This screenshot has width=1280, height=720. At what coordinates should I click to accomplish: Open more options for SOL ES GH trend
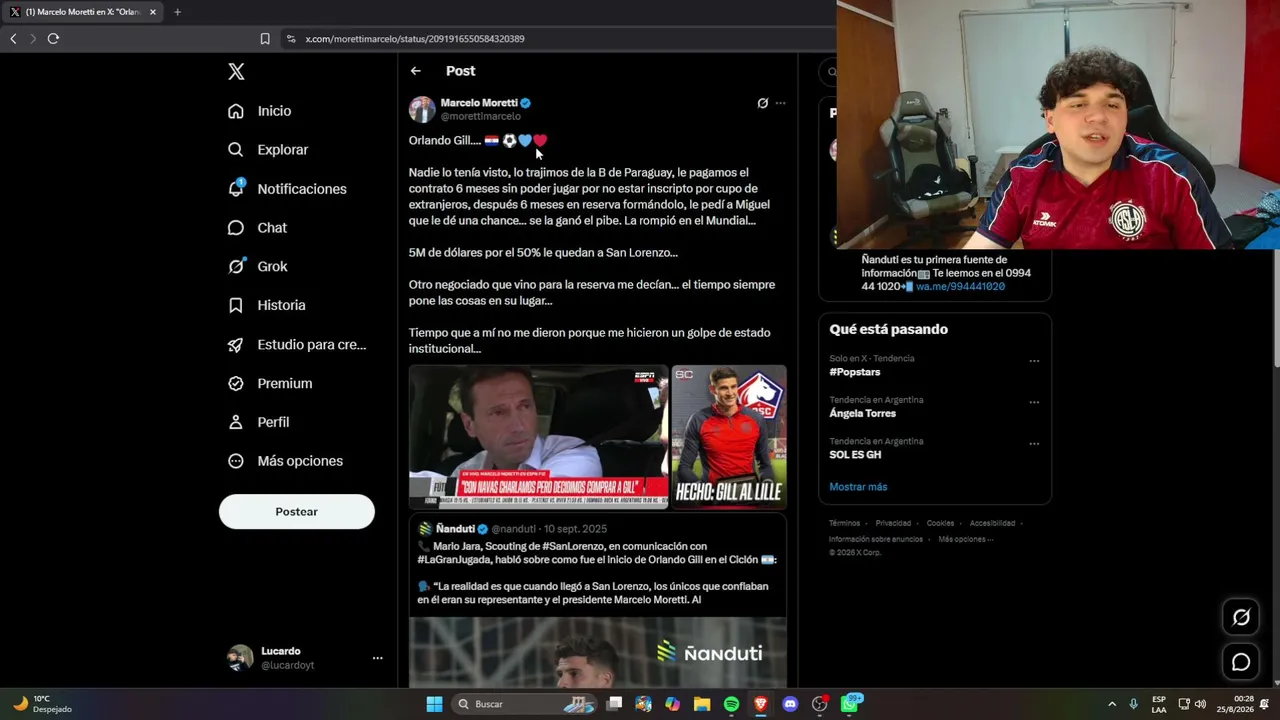pyautogui.click(x=1034, y=443)
